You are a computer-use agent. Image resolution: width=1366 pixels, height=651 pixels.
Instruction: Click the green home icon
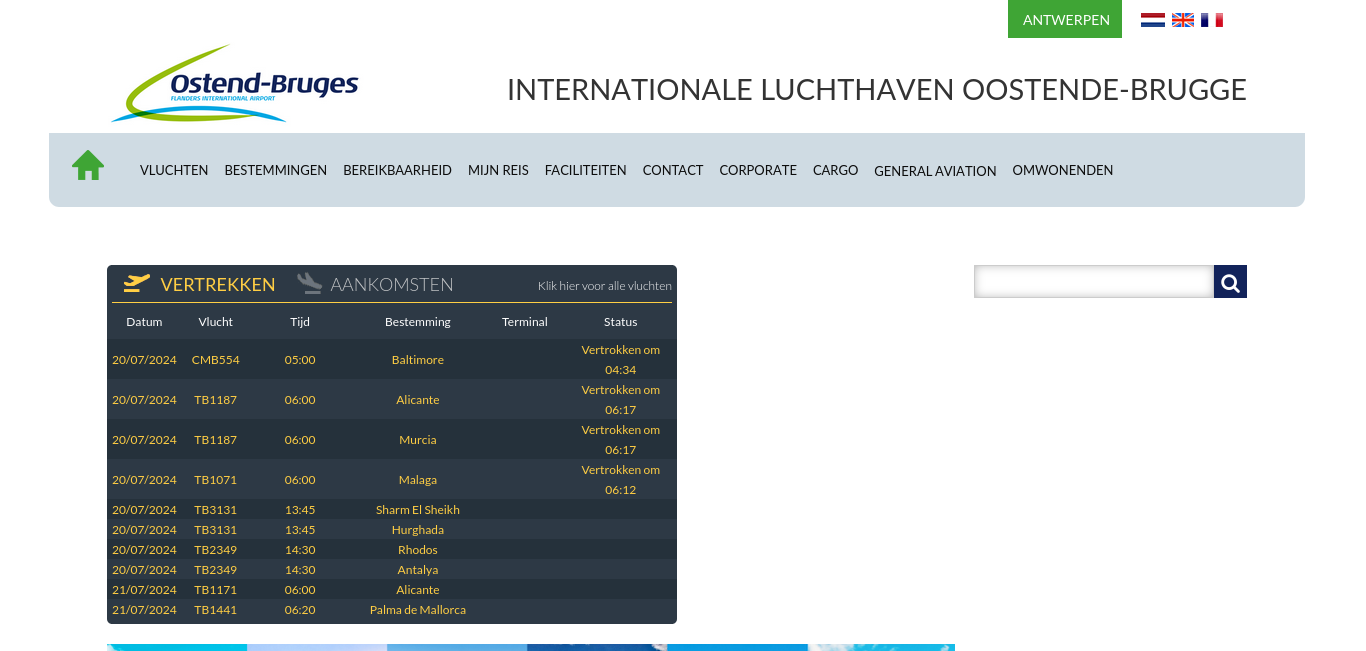(x=88, y=165)
